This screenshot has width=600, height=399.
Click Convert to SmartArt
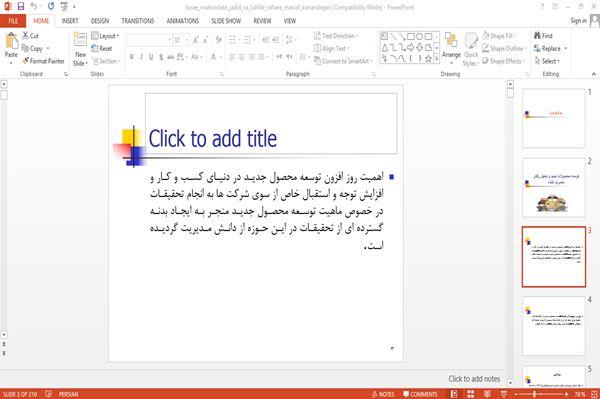tap(343, 61)
